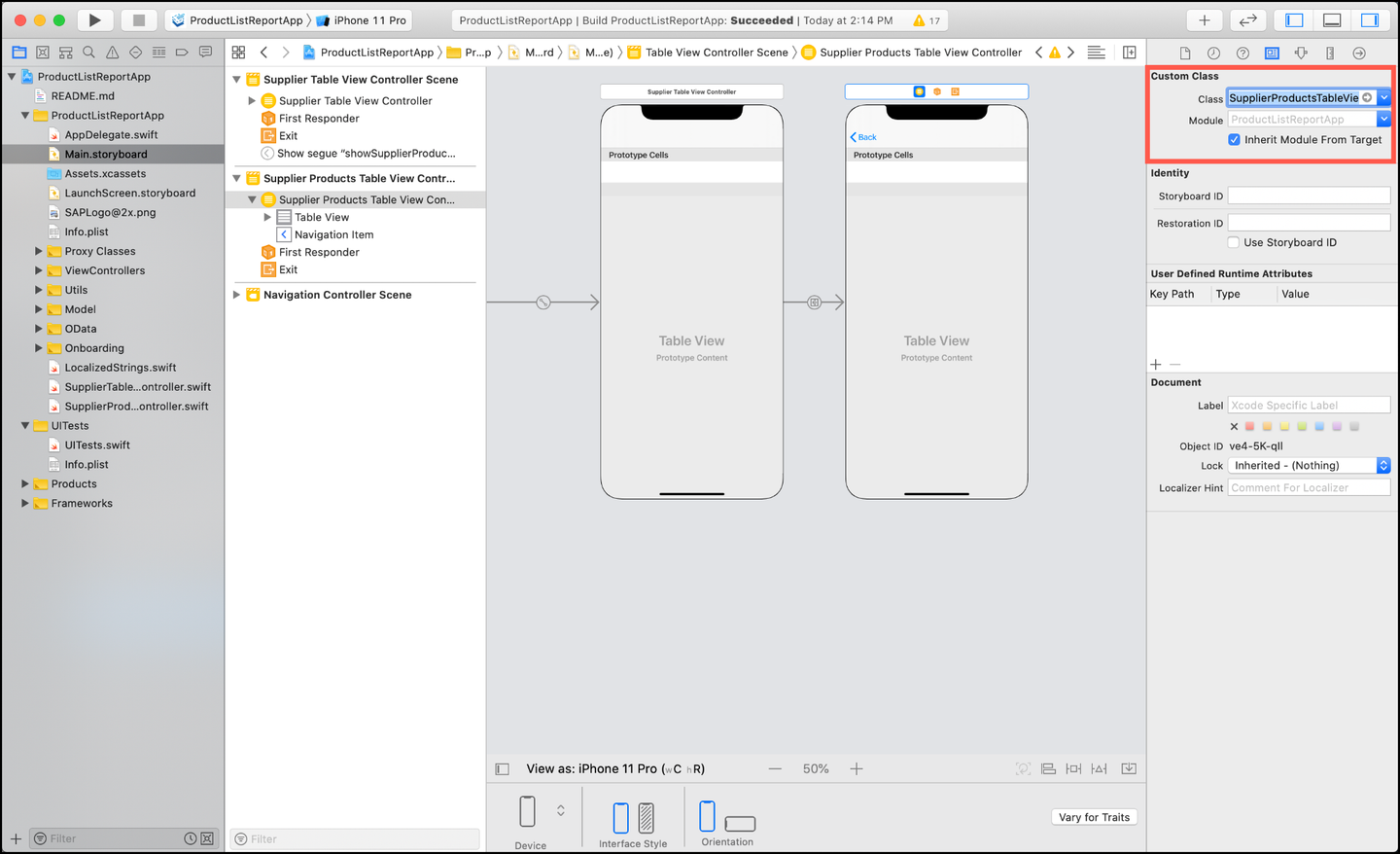Viewport: 1400px width, 854px height.
Task: Hide the document outline
Action: pos(502,768)
